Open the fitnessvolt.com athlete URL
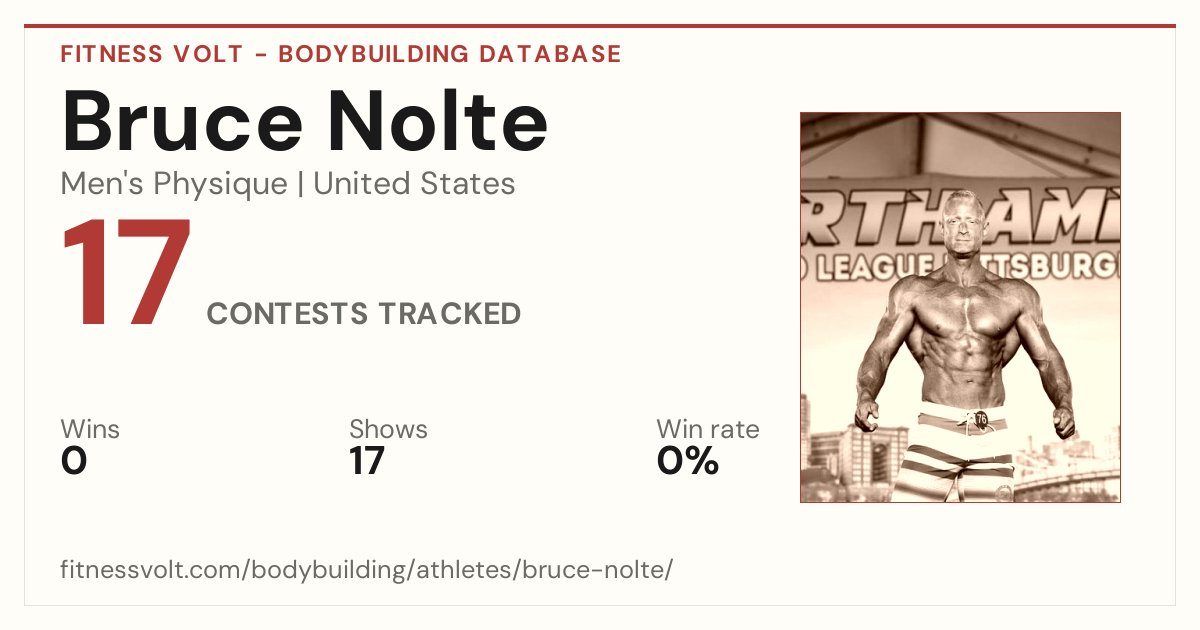 (x=367, y=570)
